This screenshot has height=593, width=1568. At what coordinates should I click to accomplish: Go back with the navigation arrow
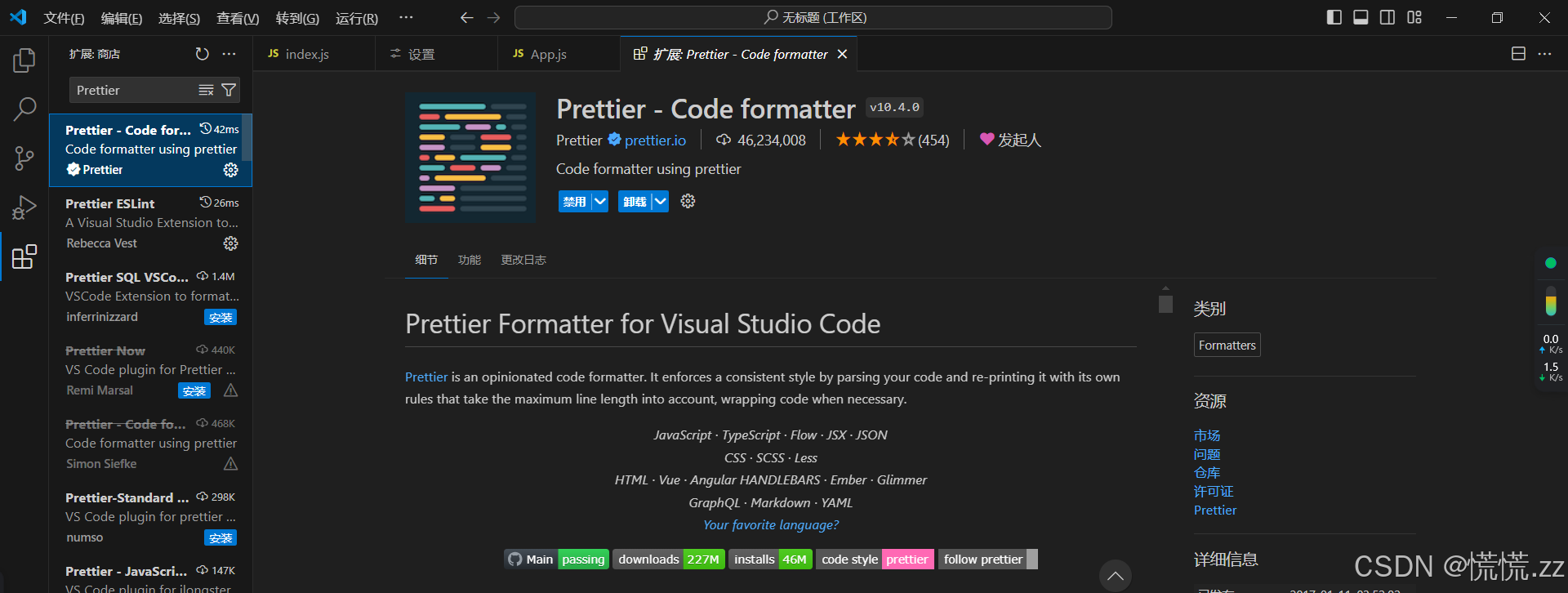coord(466,17)
